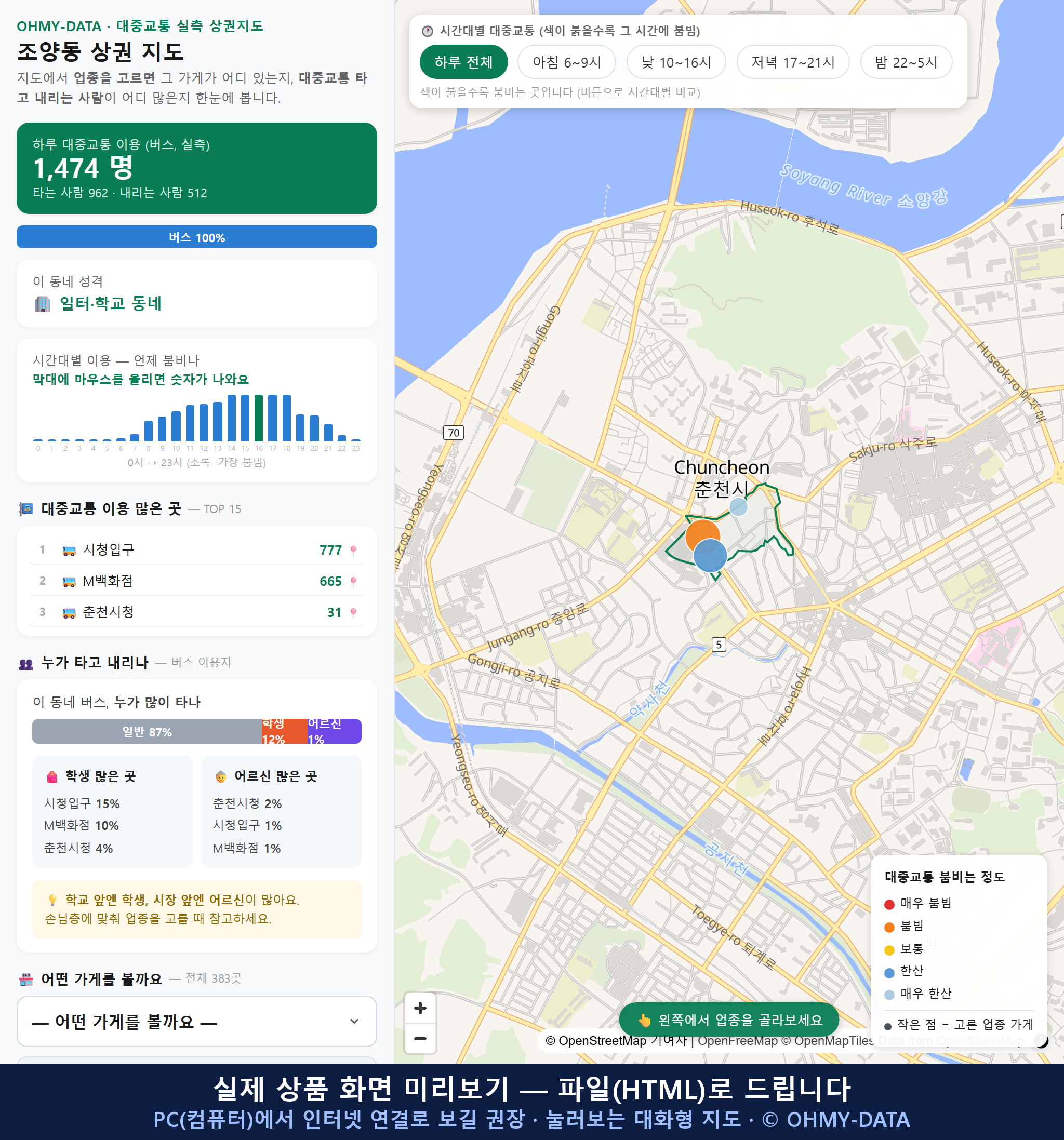The image size is (1064, 1140).
Task: Click the hour 12 bar in the chart
Action: (204, 423)
